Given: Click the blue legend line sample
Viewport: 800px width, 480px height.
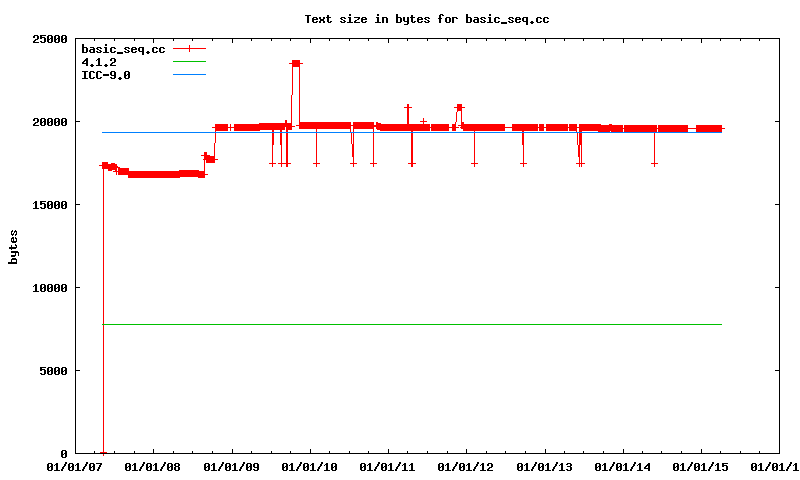Looking at the screenshot, I should click(189, 74).
